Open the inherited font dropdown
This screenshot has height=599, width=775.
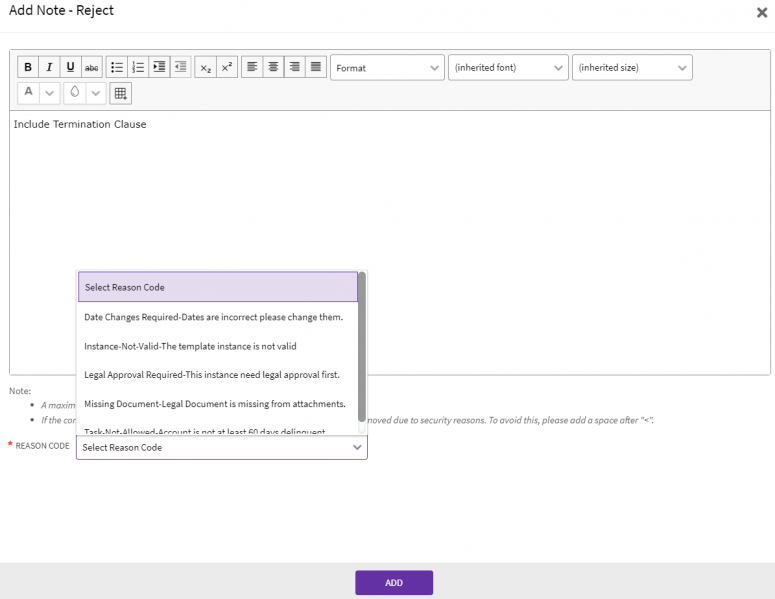point(508,68)
